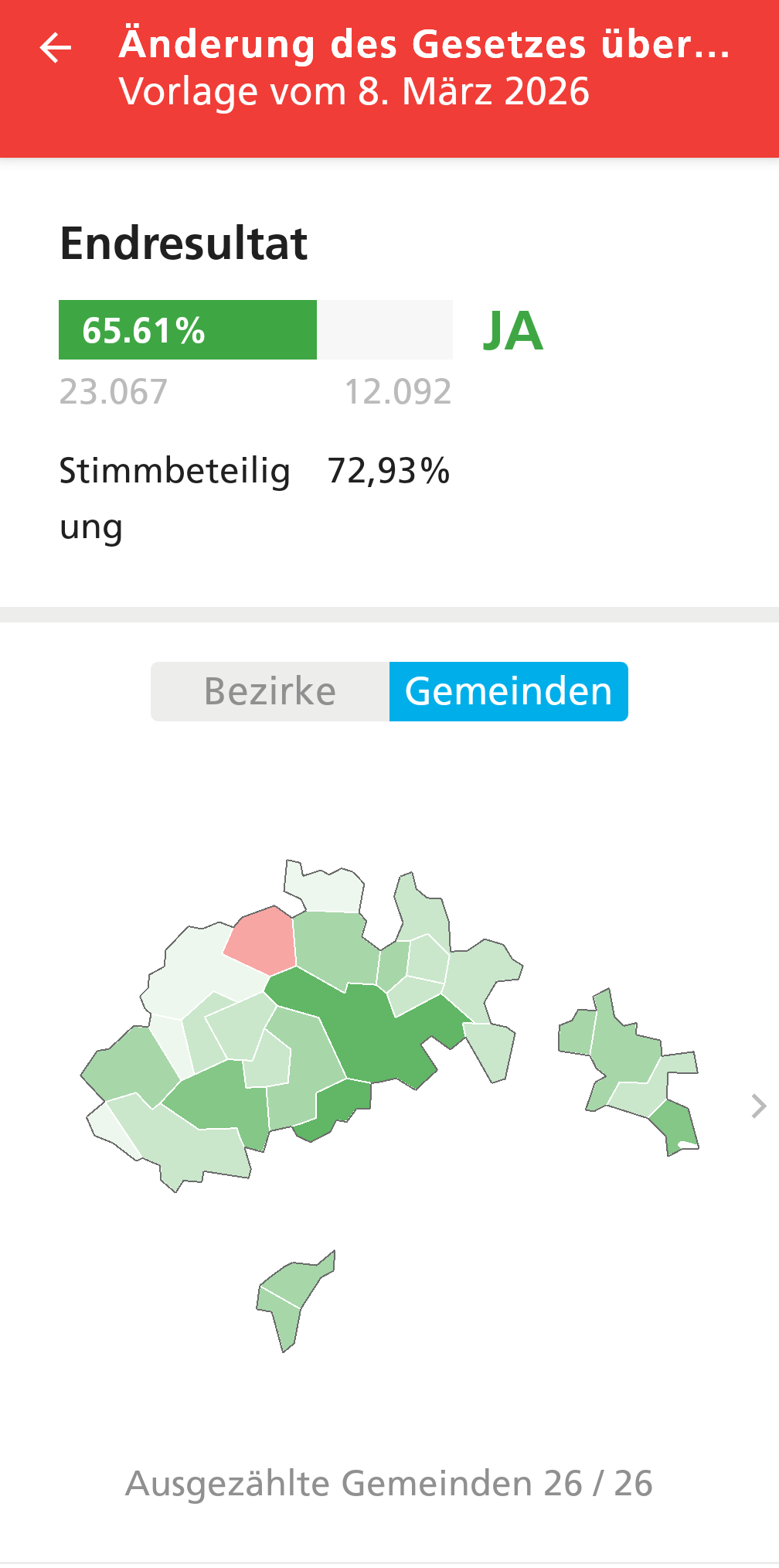Click the Ausgezählte Gemeinden 26 / 26 text
Screen dimensions: 779x1568
point(389,1483)
